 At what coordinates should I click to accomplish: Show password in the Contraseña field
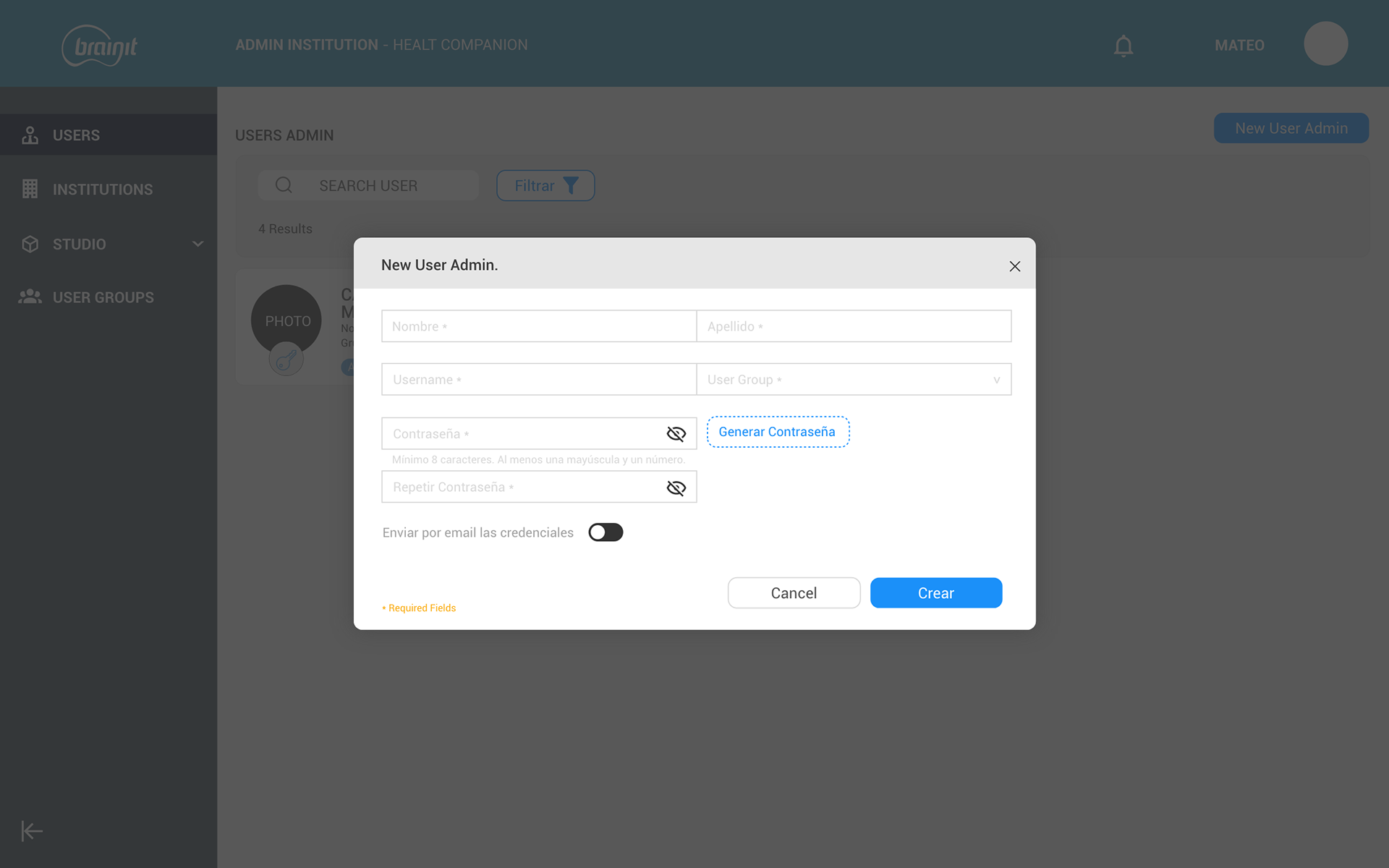[676, 434]
